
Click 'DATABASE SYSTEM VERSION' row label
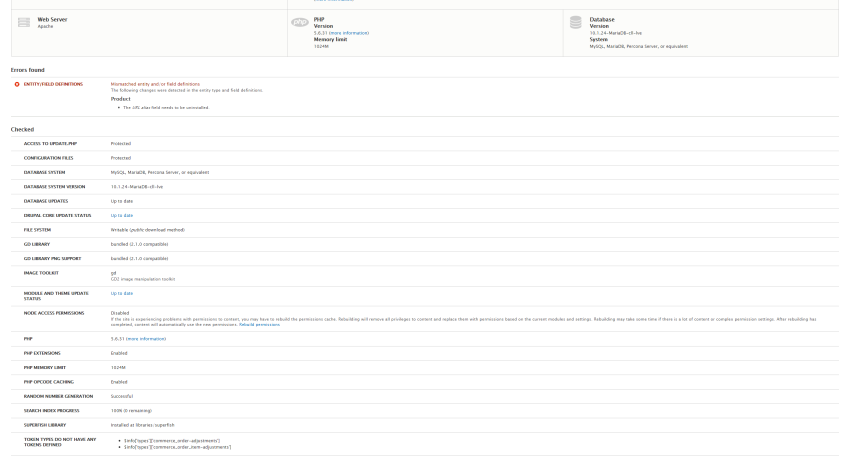click(54, 187)
